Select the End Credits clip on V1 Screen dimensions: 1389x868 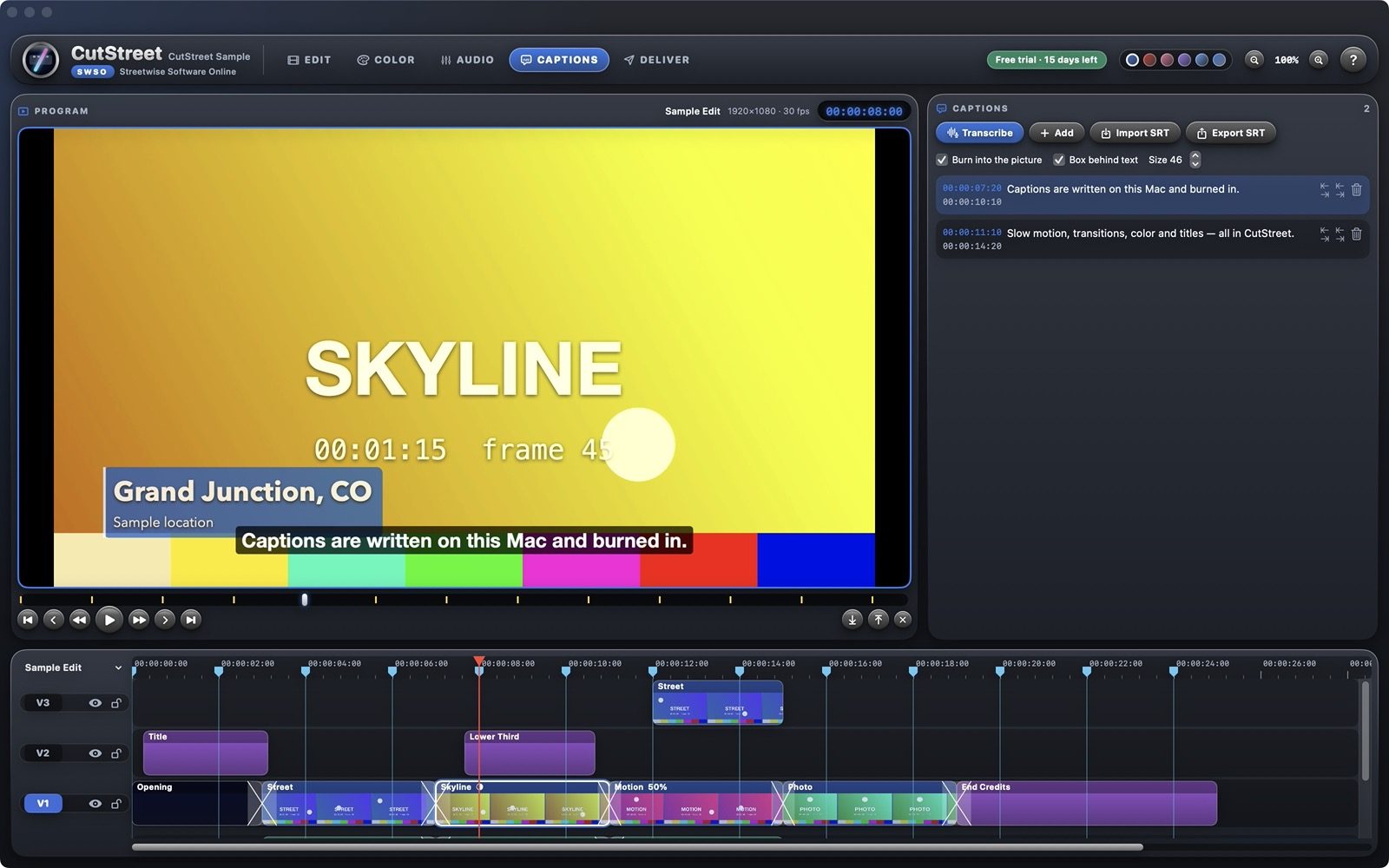point(1087,804)
